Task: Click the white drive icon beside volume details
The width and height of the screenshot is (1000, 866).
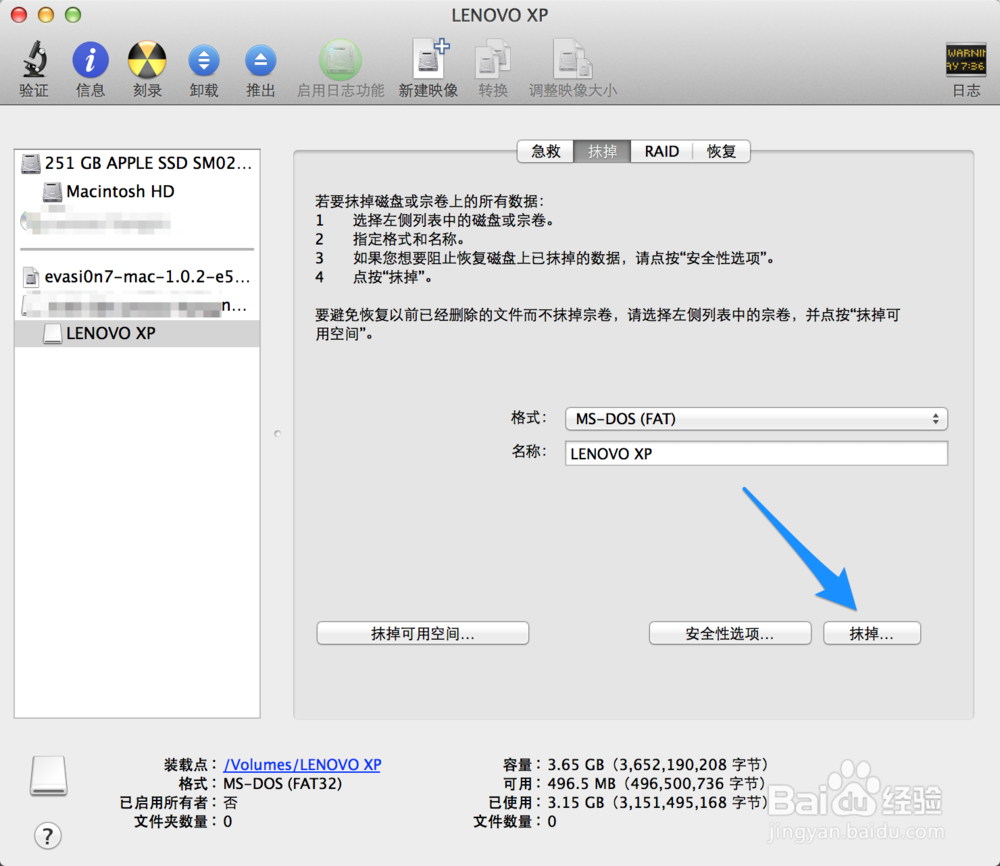Action: 48,776
